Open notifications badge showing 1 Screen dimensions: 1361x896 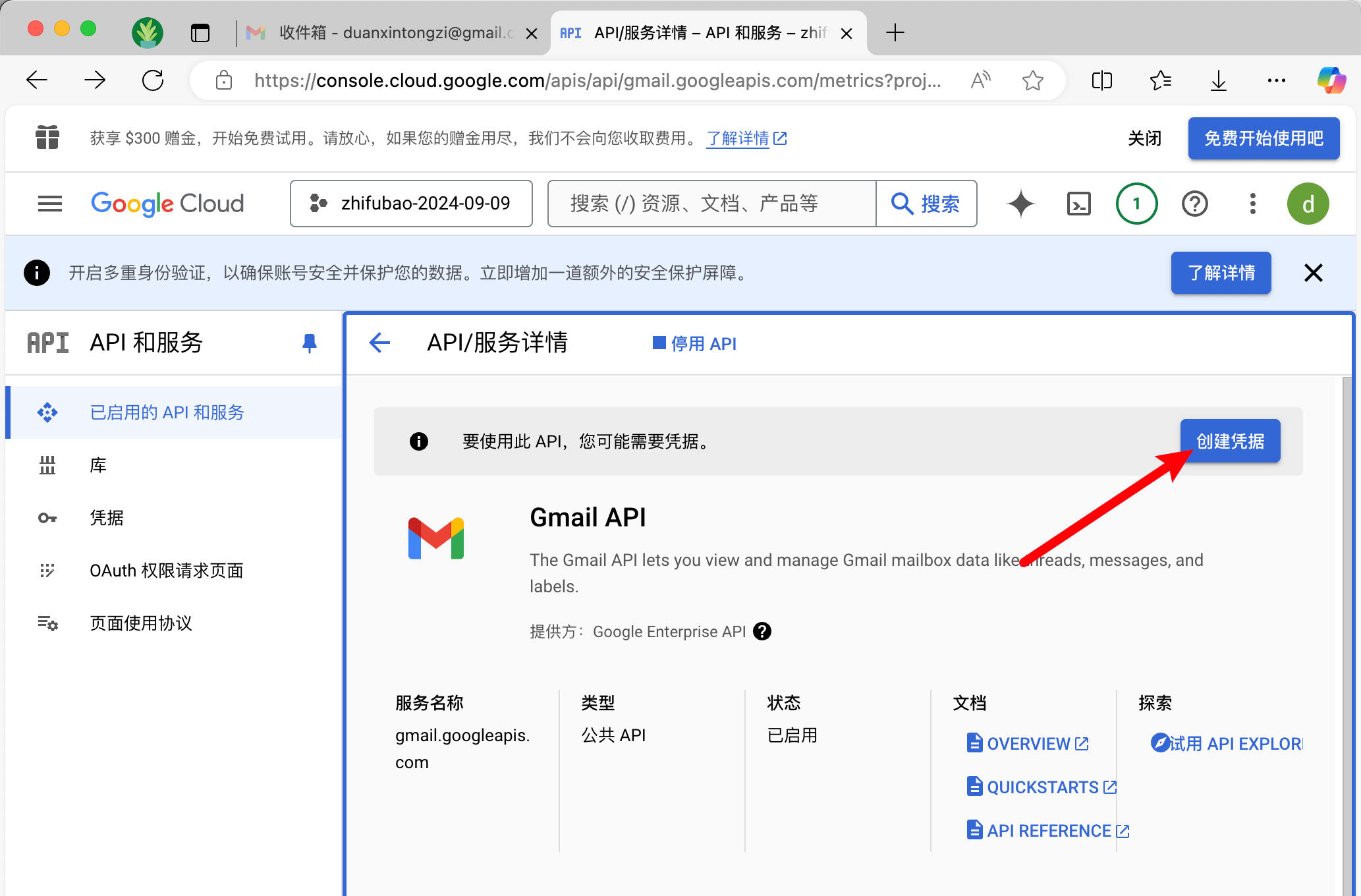(1136, 204)
